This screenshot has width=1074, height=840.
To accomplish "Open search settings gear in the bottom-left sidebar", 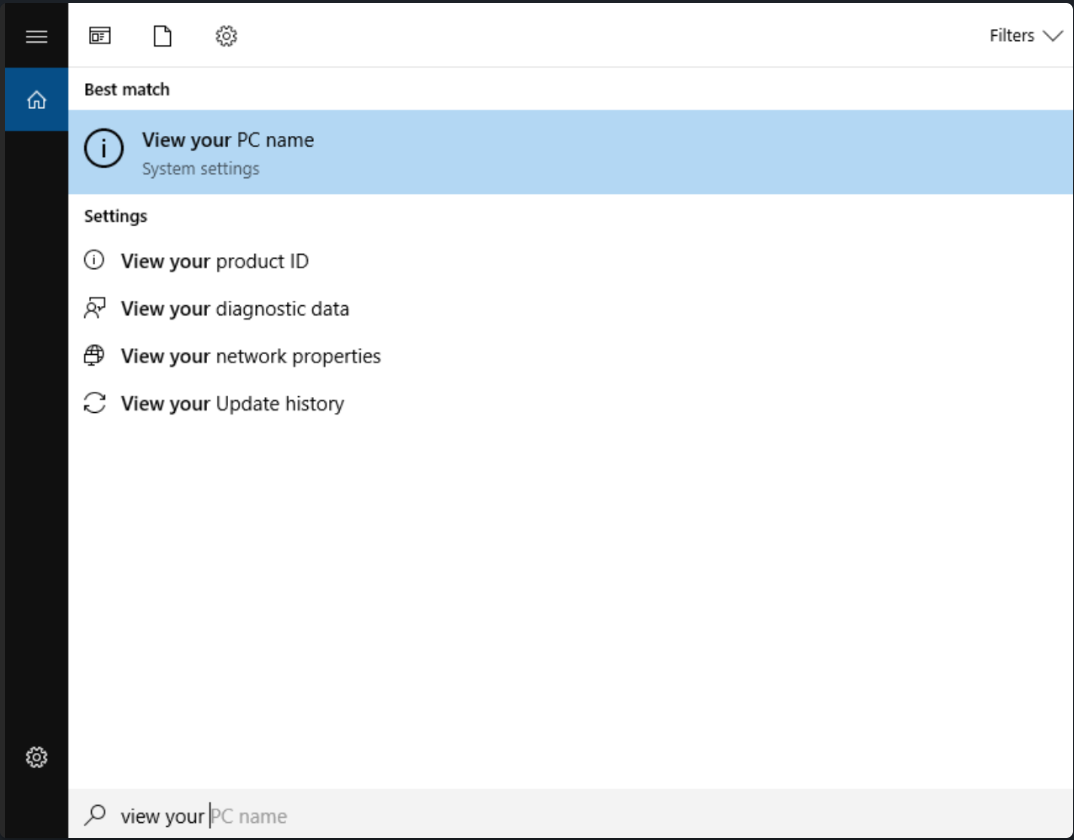I will (x=37, y=757).
